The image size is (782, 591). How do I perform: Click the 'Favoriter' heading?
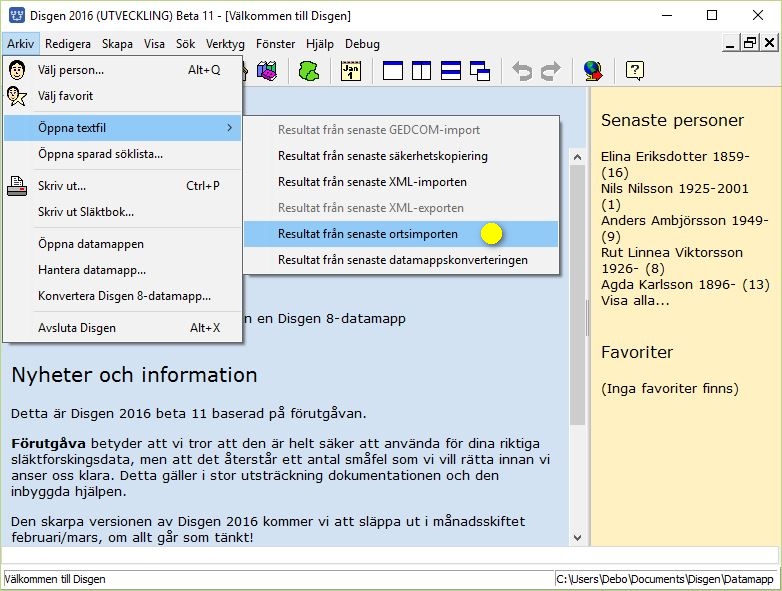pyautogui.click(x=637, y=352)
